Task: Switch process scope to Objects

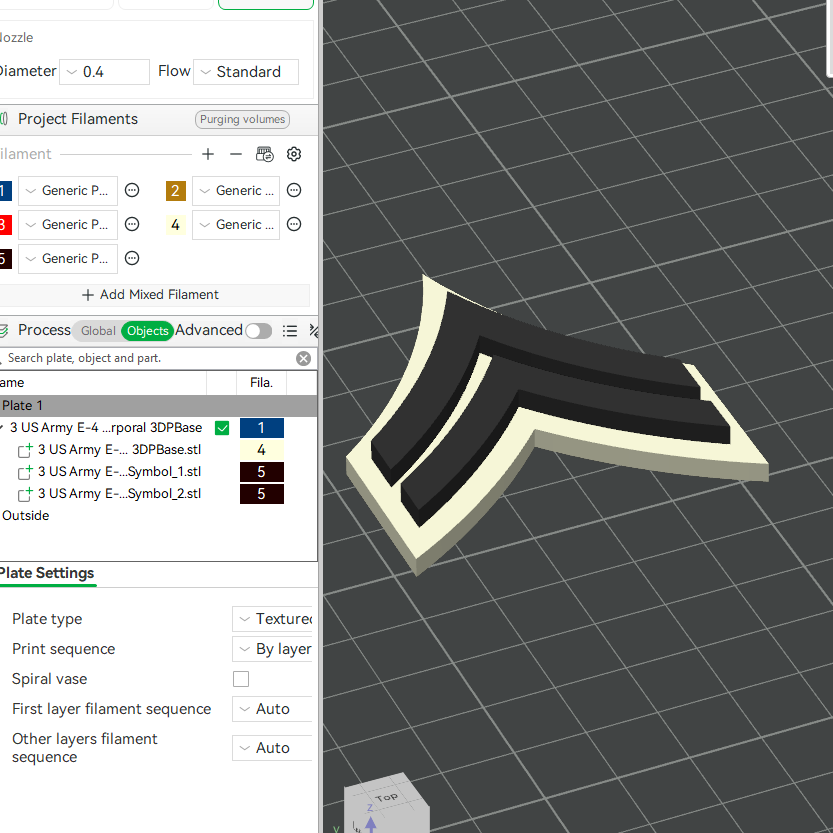Action: [x=147, y=331]
